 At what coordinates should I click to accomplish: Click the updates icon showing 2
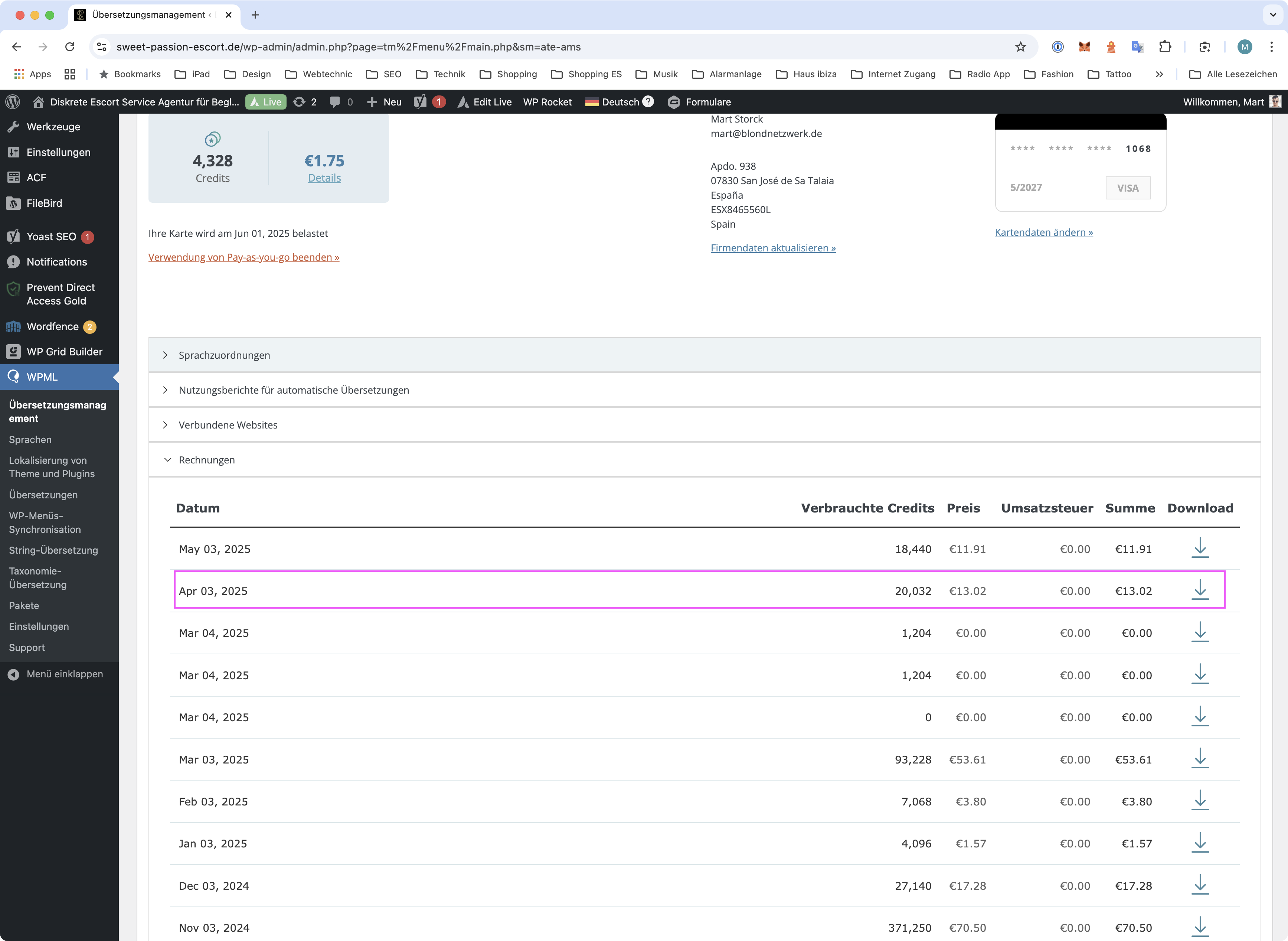[305, 102]
